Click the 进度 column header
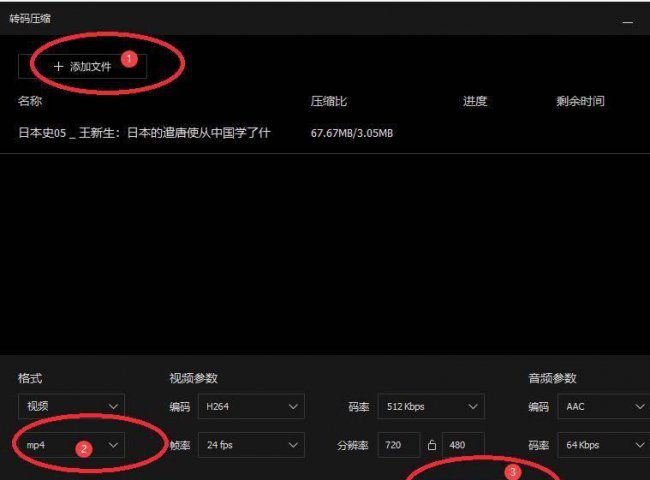 point(475,101)
